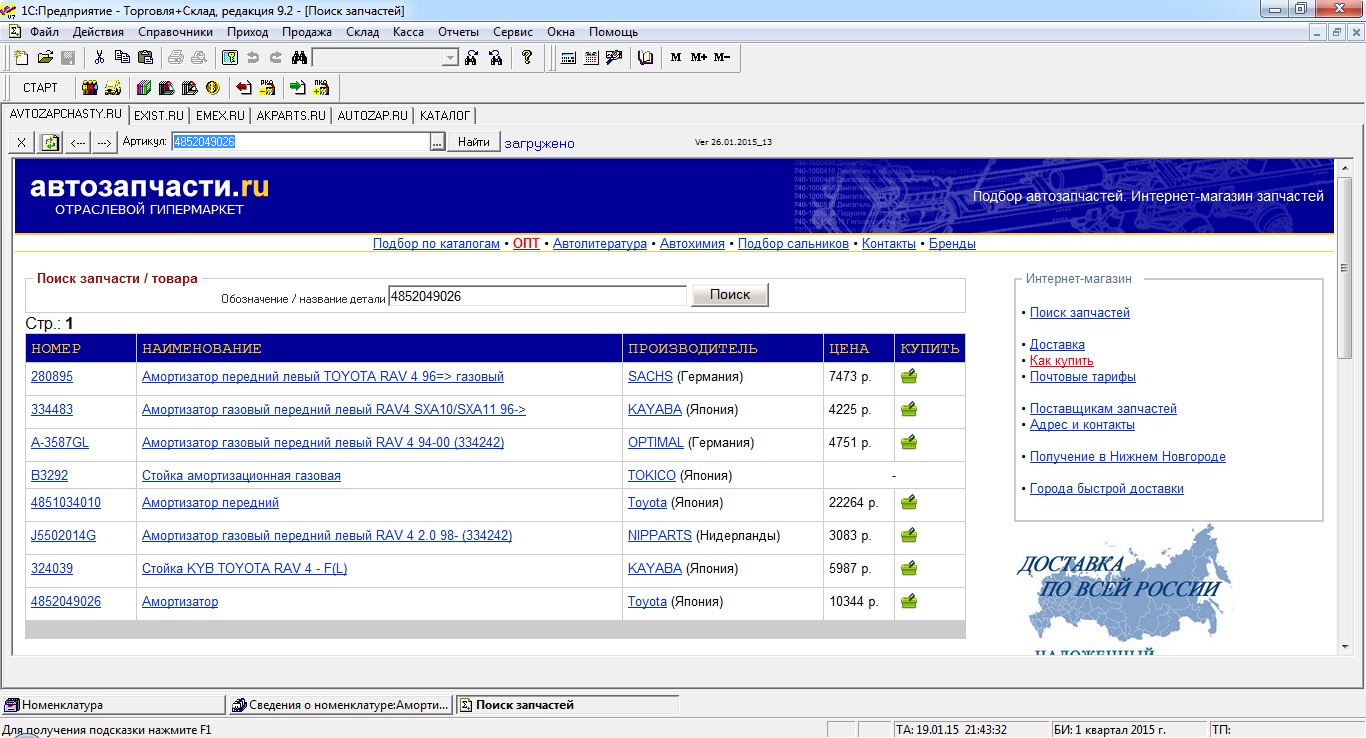This screenshot has height=738, width=1366.
Task: Click the M+ memory add button
Action: [x=699, y=57]
